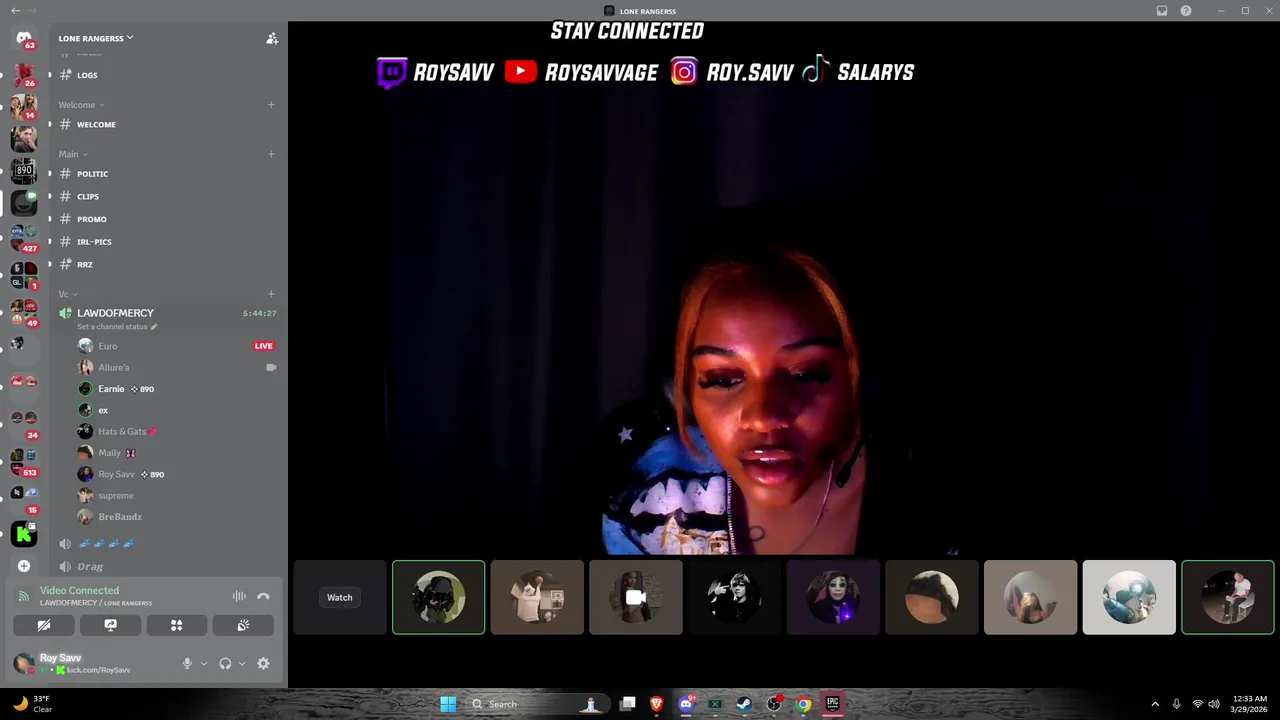Create channel in Welcome category
Screen dimensions: 1280x720
point(271,105)
